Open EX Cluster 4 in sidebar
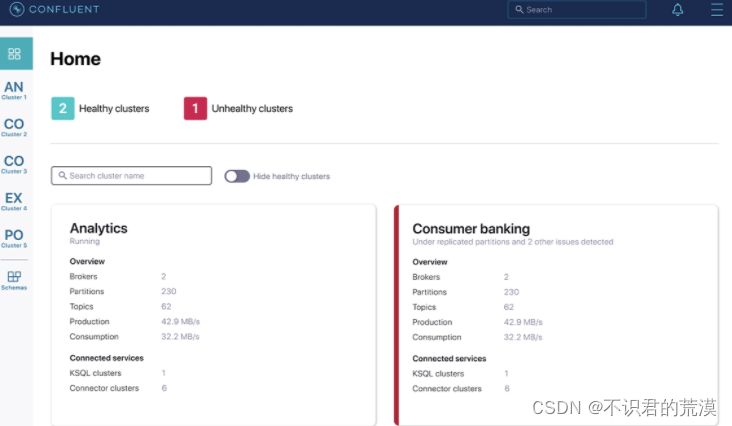The height and width of the screenshot is (426, 732). tap(14, 201)
